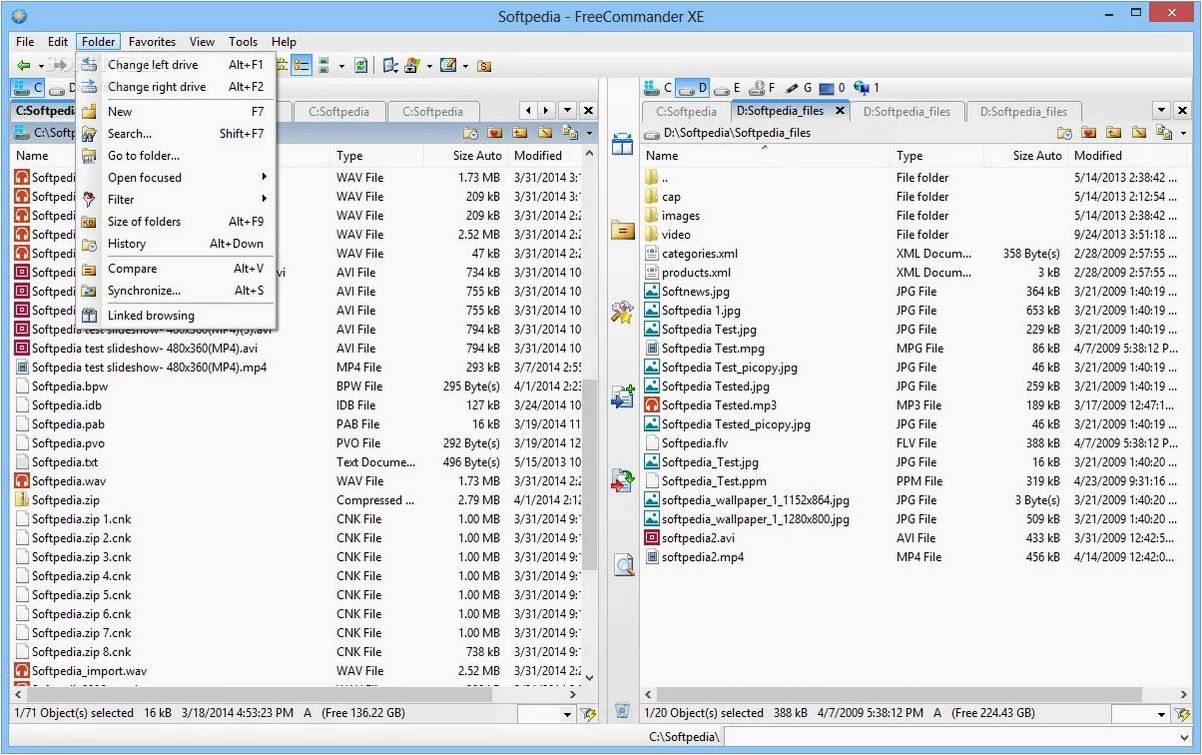Open the Favorites menu

152,42
